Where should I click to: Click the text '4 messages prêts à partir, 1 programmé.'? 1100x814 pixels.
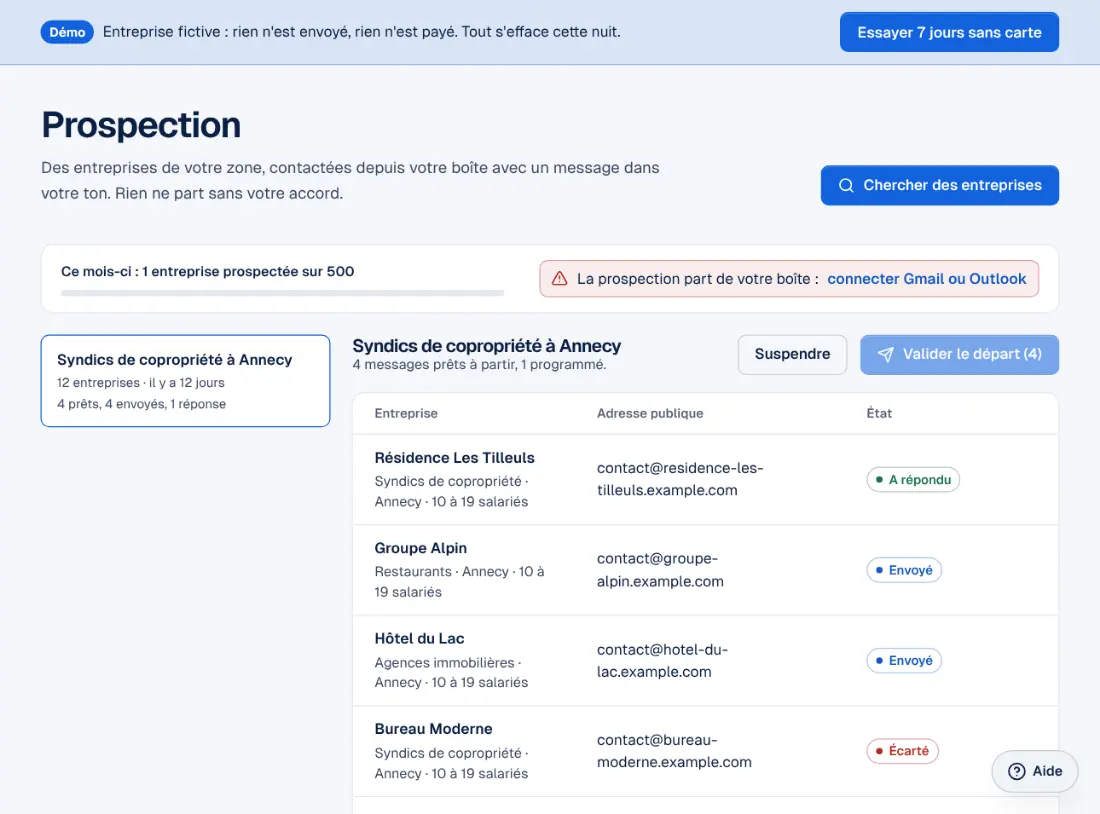coord(479,364)
